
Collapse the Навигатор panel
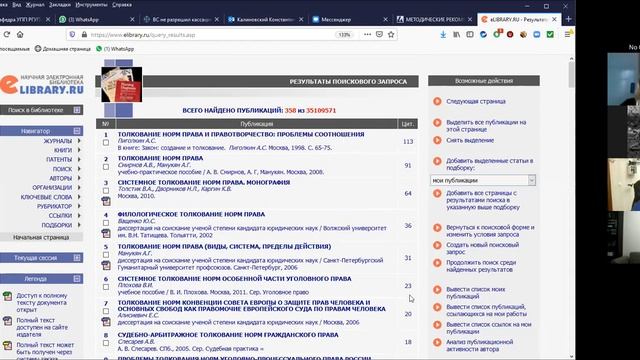coord(77,131)
